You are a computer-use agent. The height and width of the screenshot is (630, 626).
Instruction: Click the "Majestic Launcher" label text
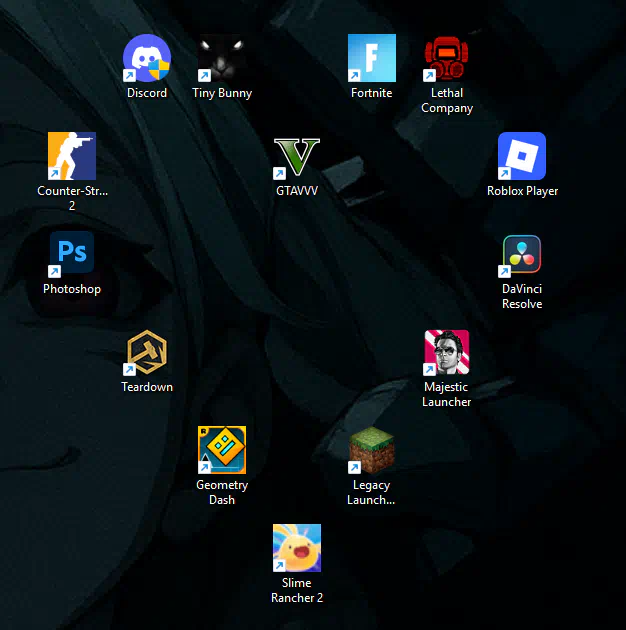click(x=446, y=394)
